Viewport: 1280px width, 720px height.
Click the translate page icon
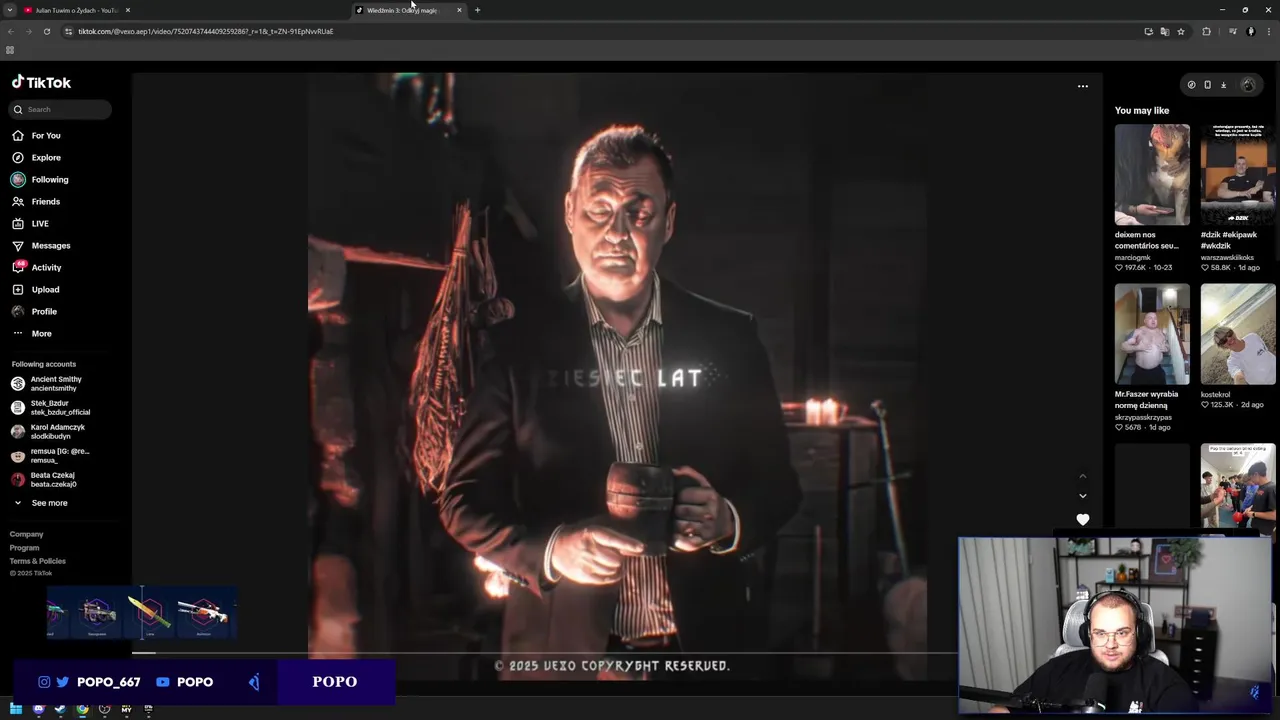coord(1165,31)
